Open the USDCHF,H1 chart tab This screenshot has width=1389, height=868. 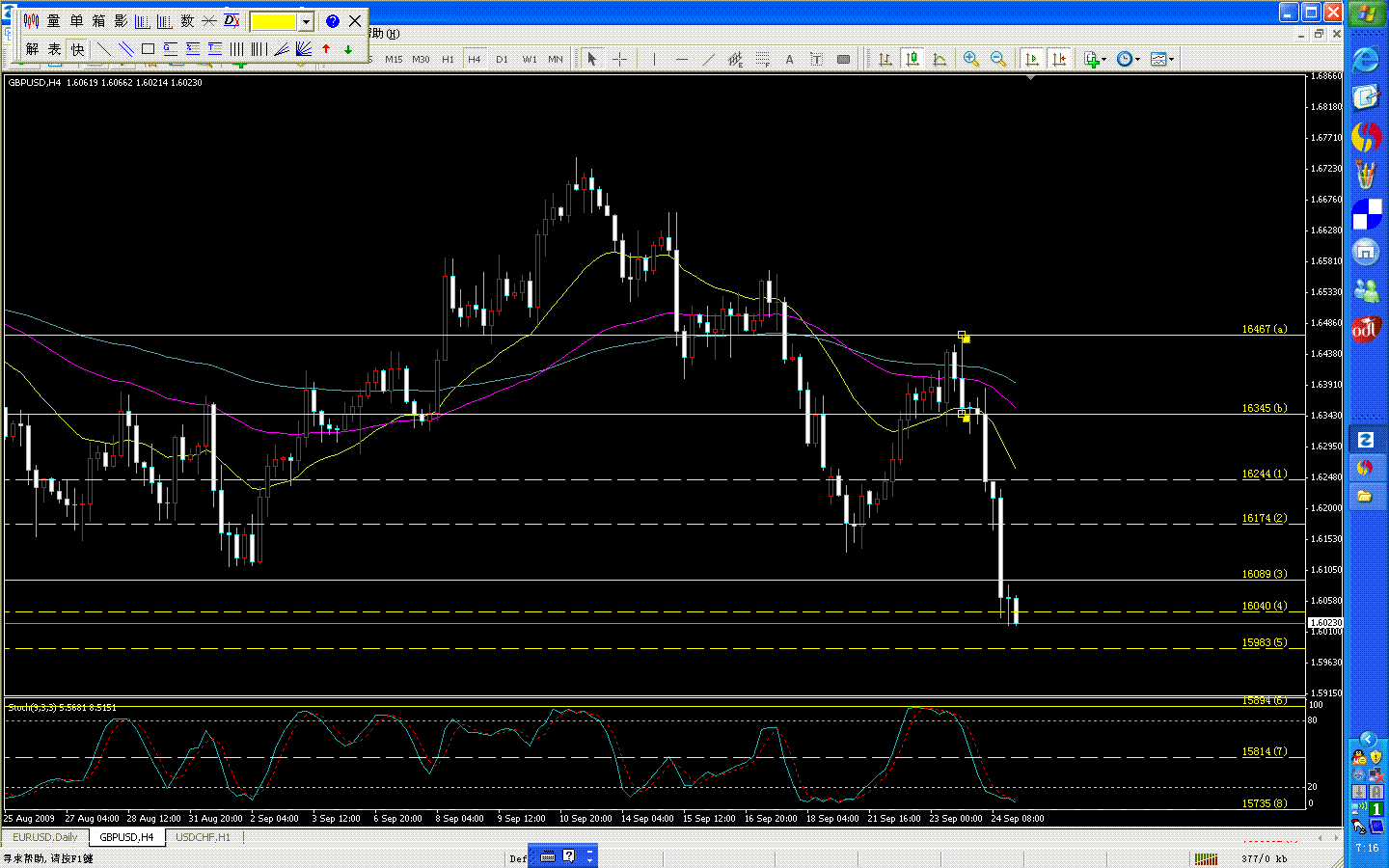[203, 837]
